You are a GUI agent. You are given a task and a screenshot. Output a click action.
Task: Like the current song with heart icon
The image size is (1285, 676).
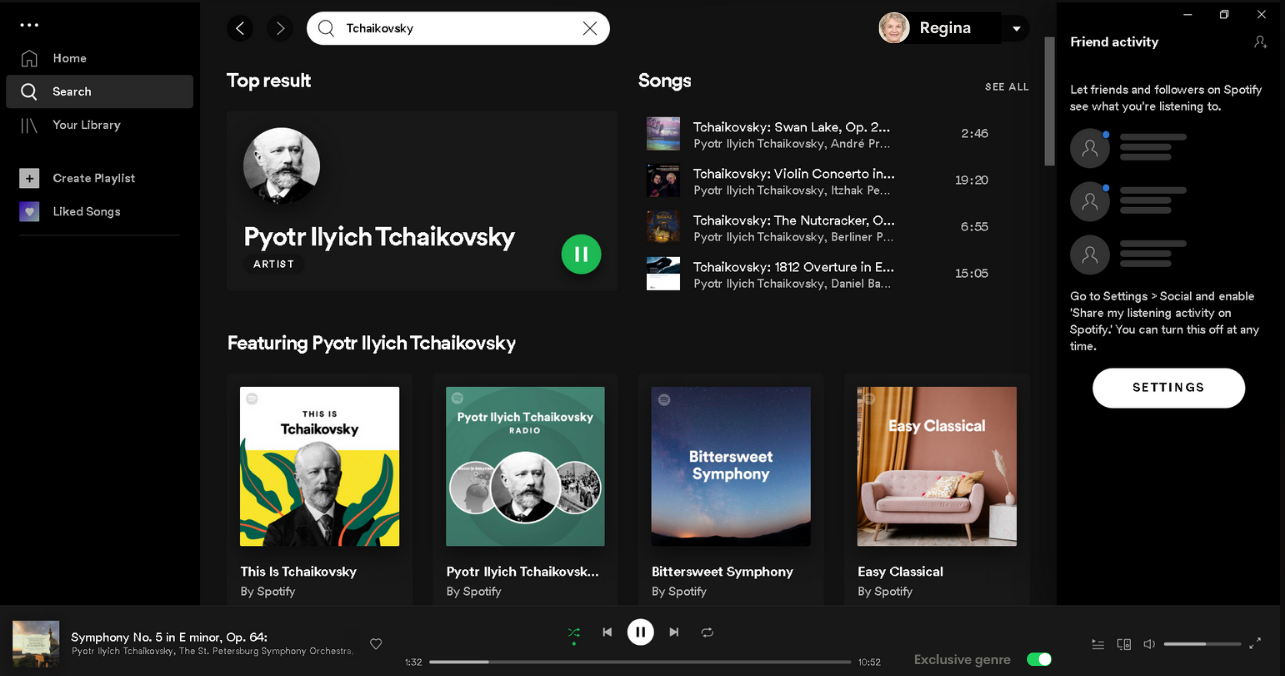[x=376, y=644]
